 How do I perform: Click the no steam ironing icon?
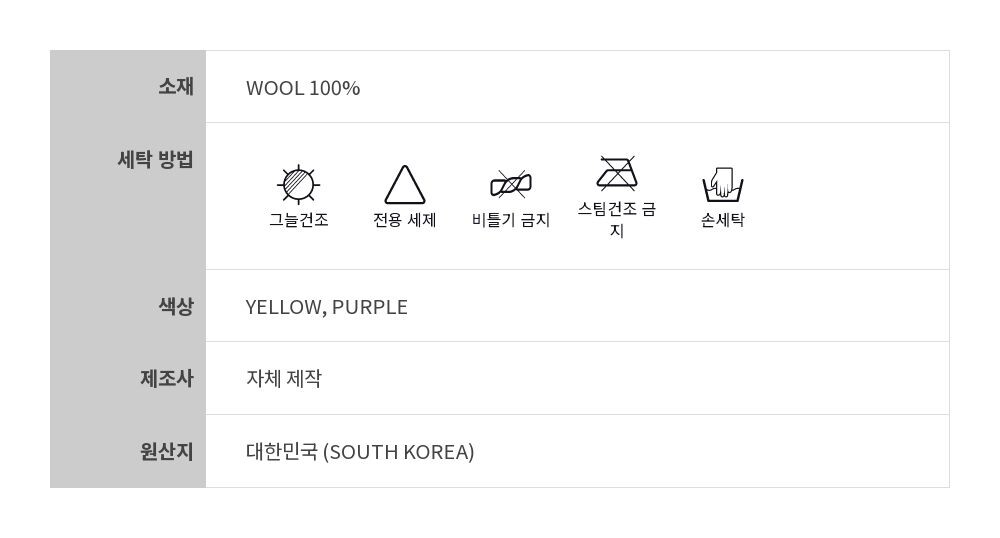click(617, 173)
